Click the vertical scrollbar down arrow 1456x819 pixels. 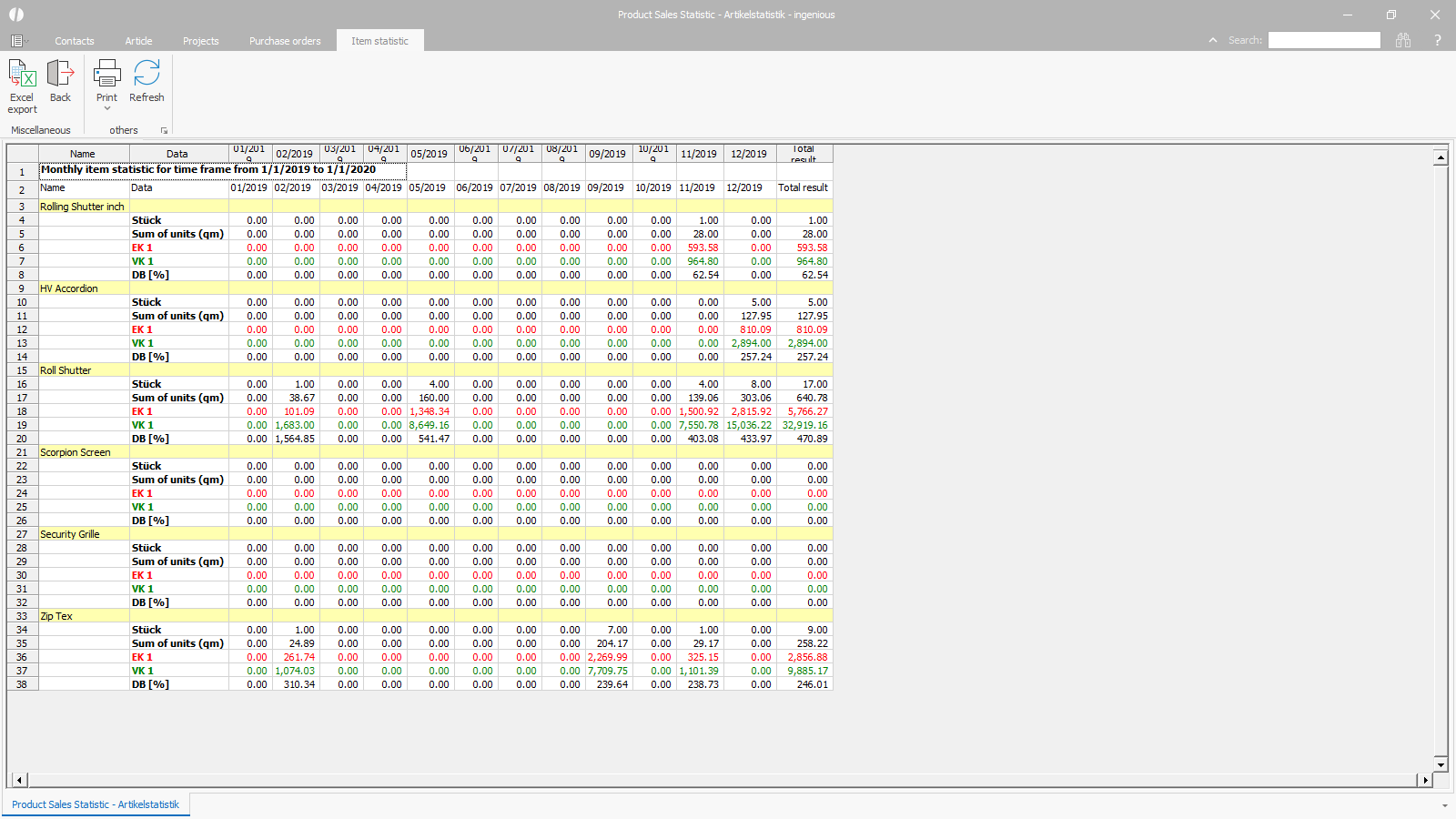click(x=1441, y=764)
